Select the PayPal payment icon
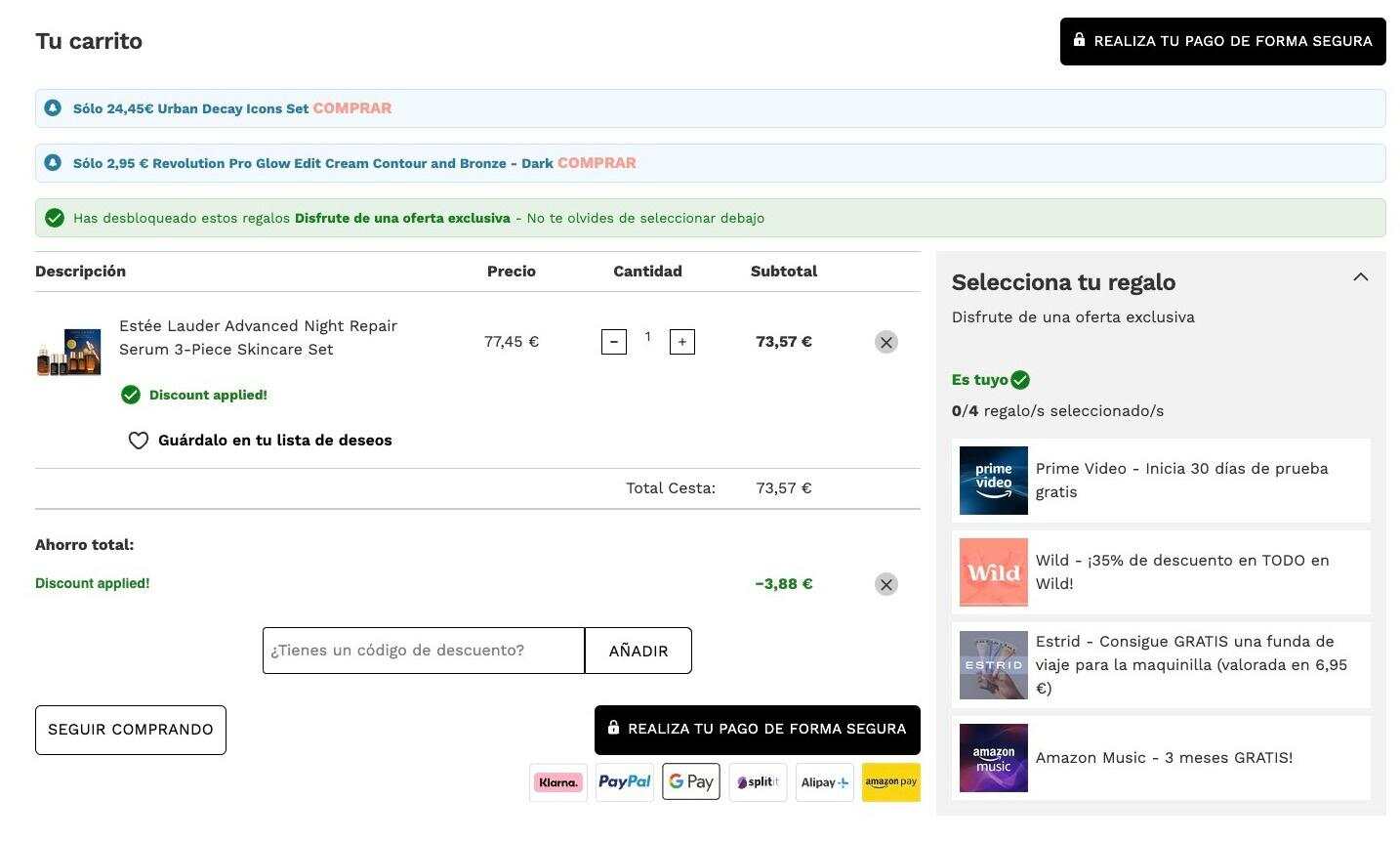Viewport: 1400px width, 842px height. coord(625,782)
